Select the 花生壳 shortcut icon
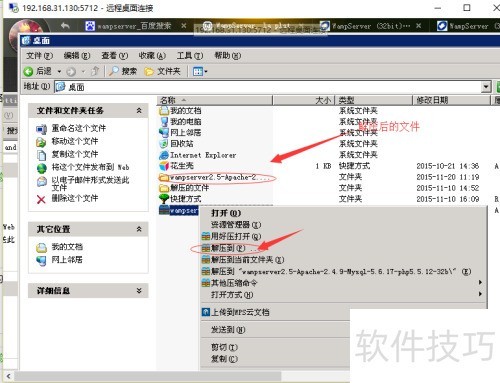 164,166
